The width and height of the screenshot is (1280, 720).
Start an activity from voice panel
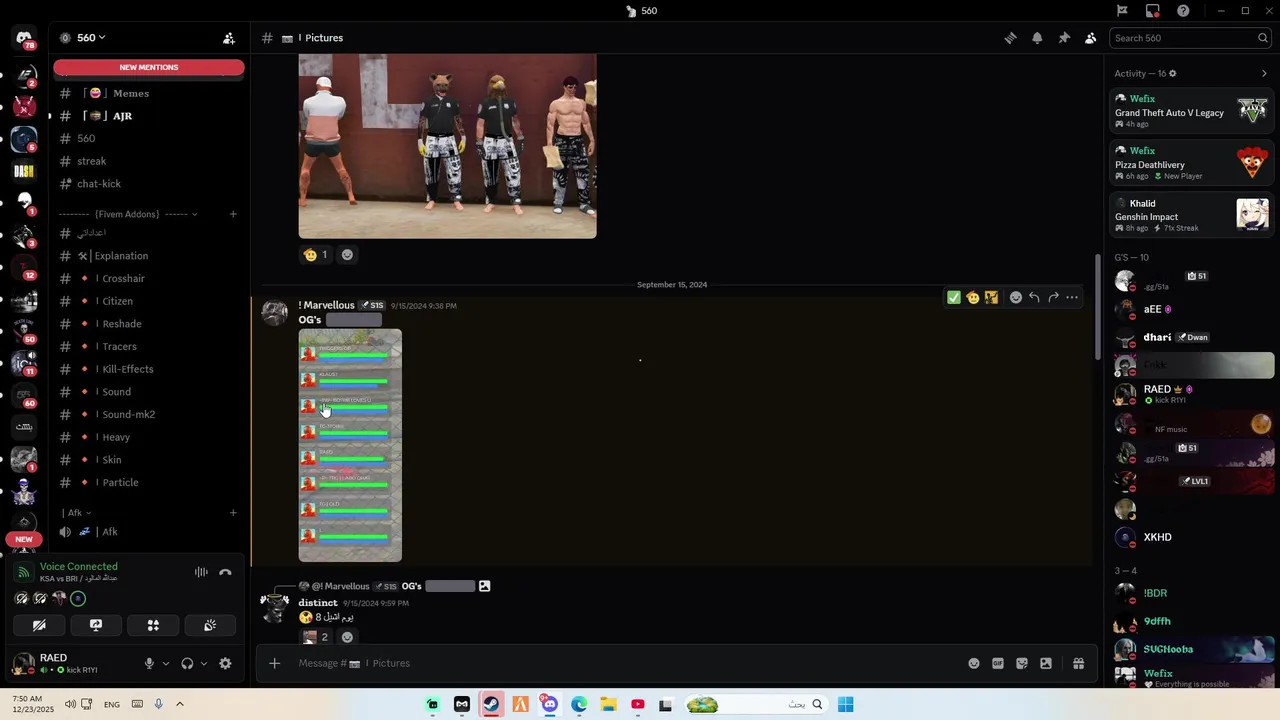(x=153, y=625)
